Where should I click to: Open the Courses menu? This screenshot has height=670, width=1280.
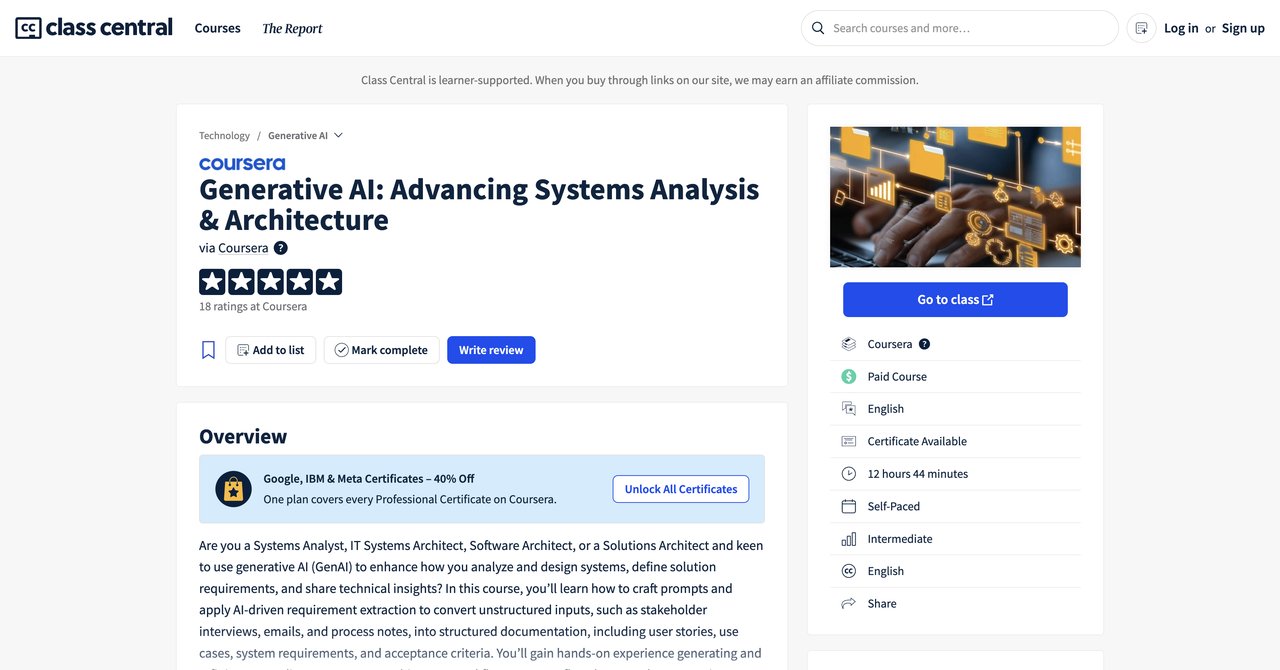(x=218, y=28)
